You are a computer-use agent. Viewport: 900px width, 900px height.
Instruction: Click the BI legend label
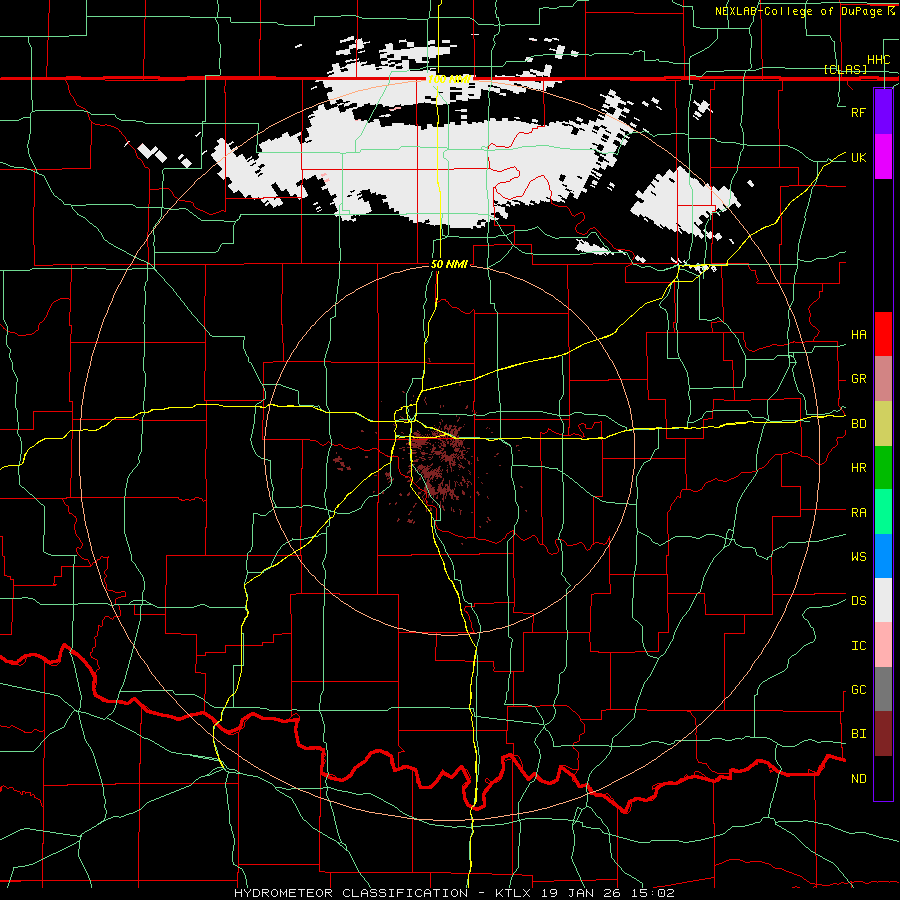858,734
